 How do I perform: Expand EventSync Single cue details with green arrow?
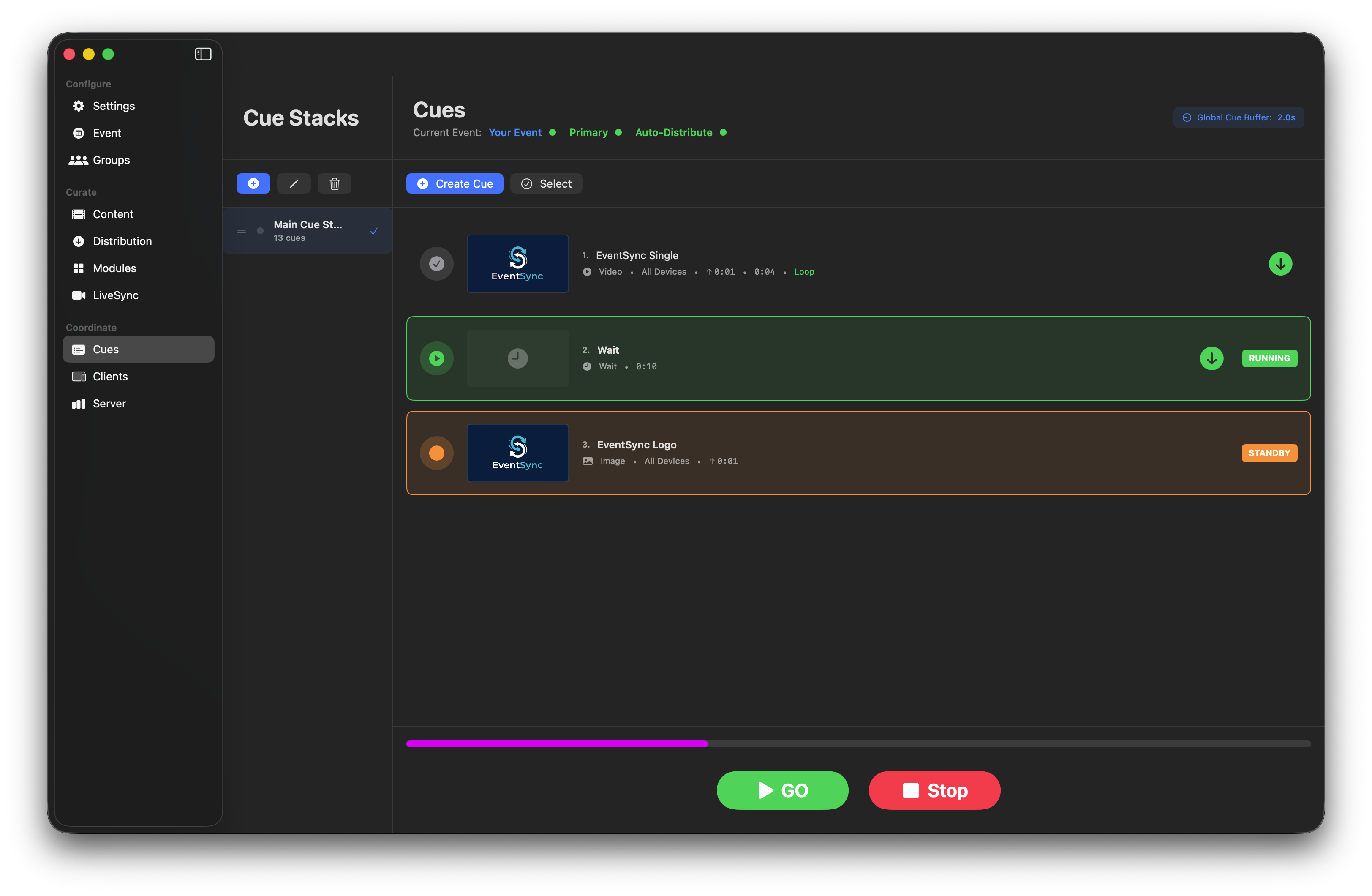[x=1280, y=264]
